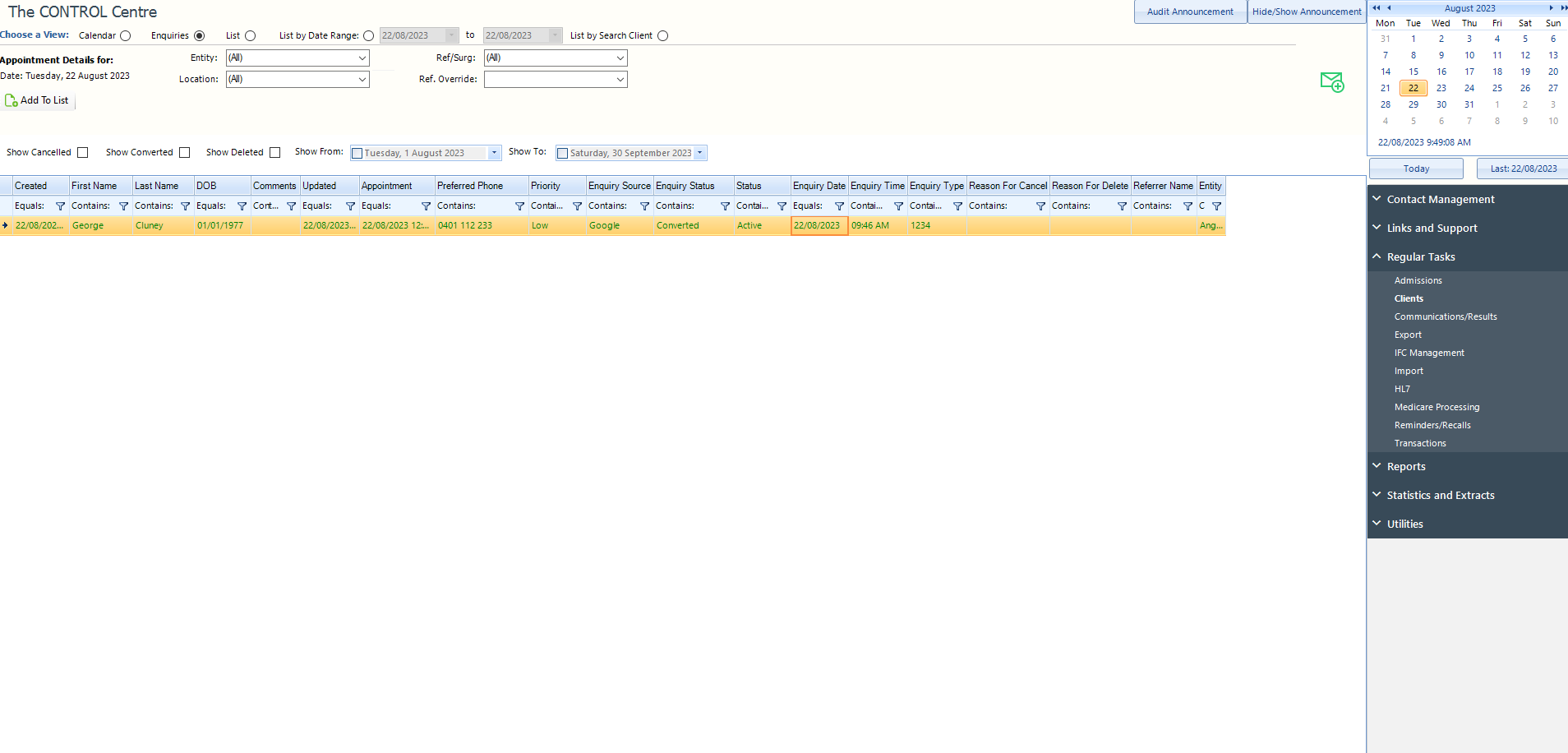This screenshot has width=1568, height=753.
Task: Click the Today button
Action: coord(1416,169)
